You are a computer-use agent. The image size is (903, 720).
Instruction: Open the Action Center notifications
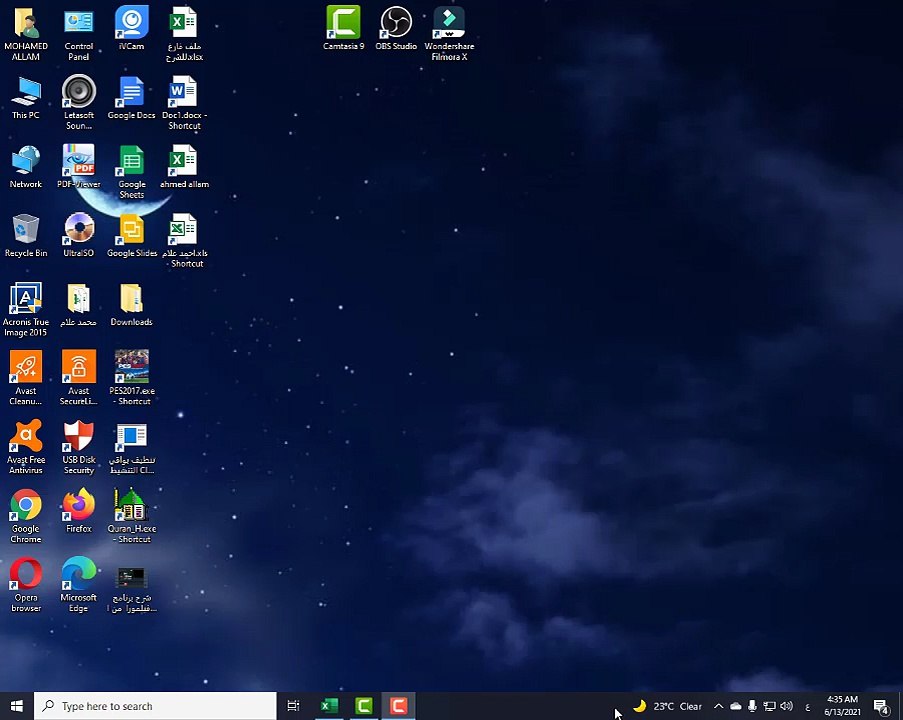click(x=881, y=706)
